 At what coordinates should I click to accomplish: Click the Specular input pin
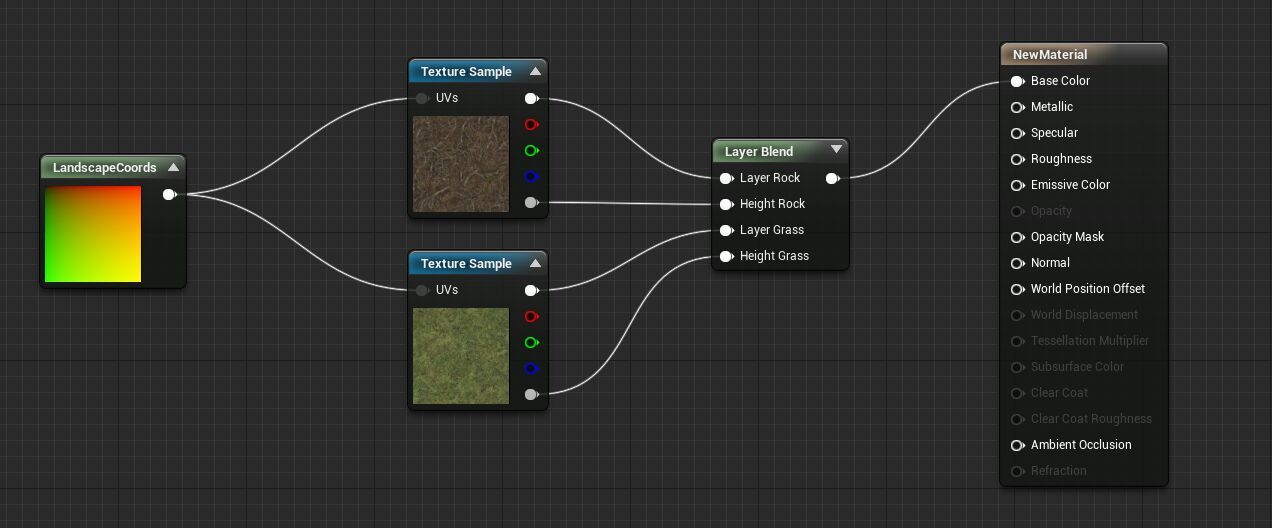click(1018, 133)
